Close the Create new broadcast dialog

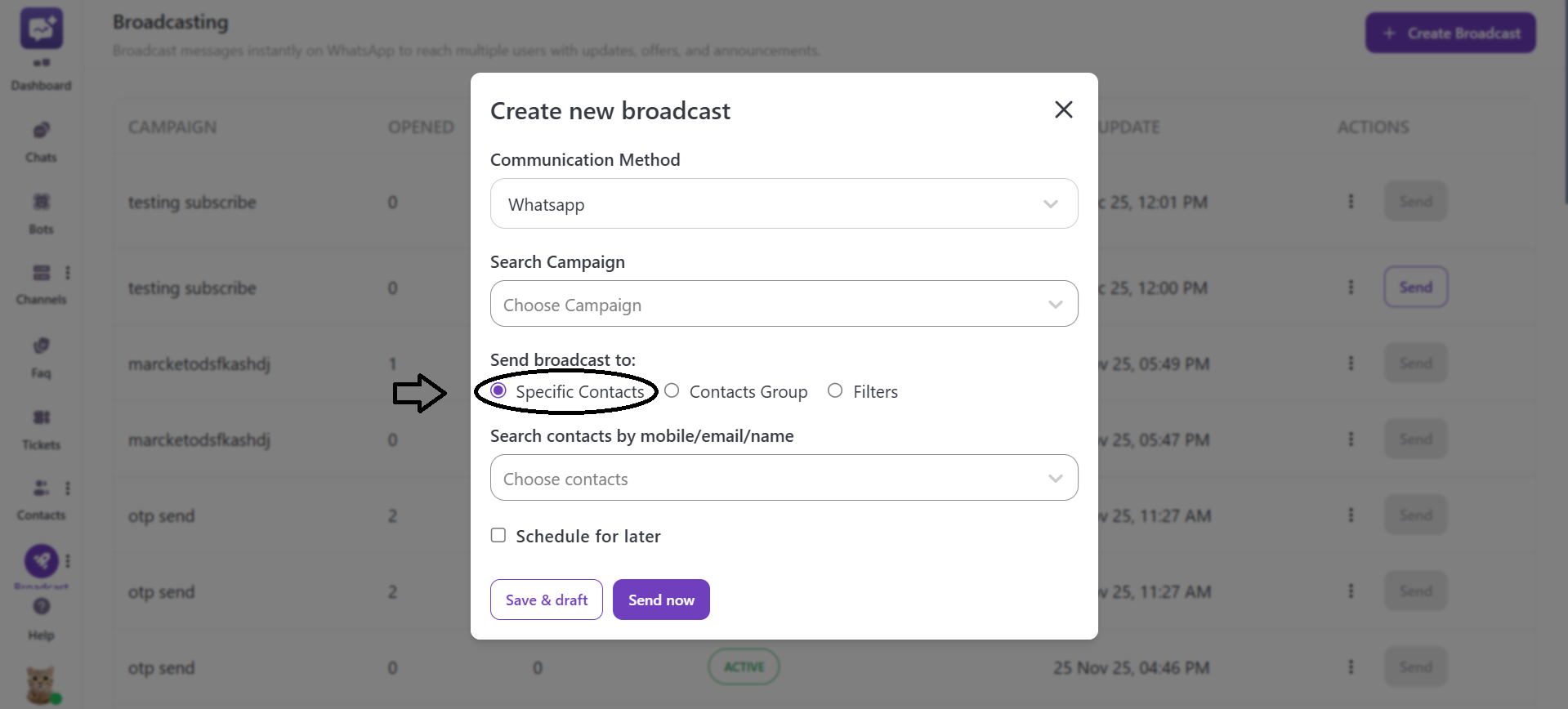pos(1063,109)
